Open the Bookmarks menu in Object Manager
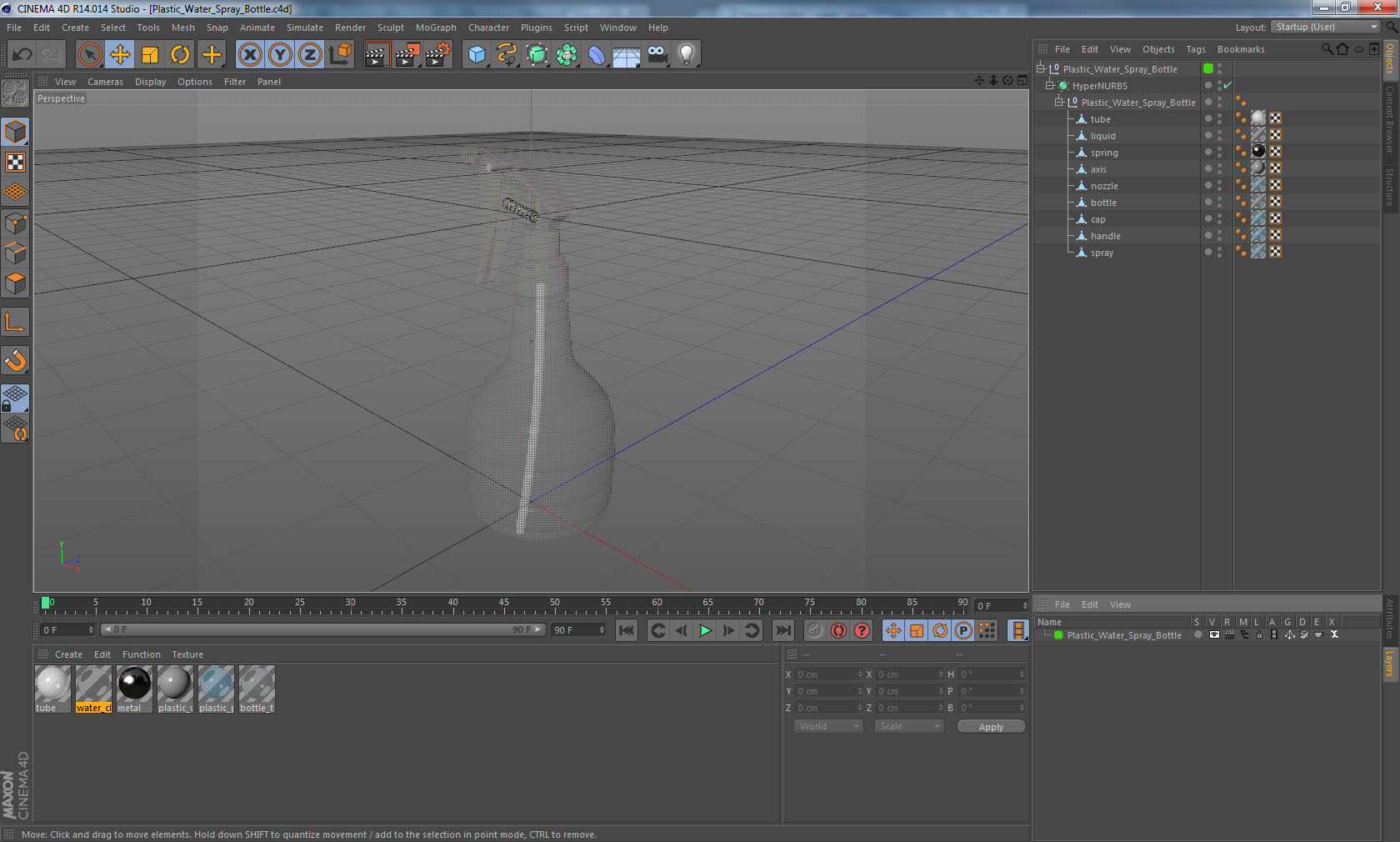1400x842 pixels. [1241, 49]
